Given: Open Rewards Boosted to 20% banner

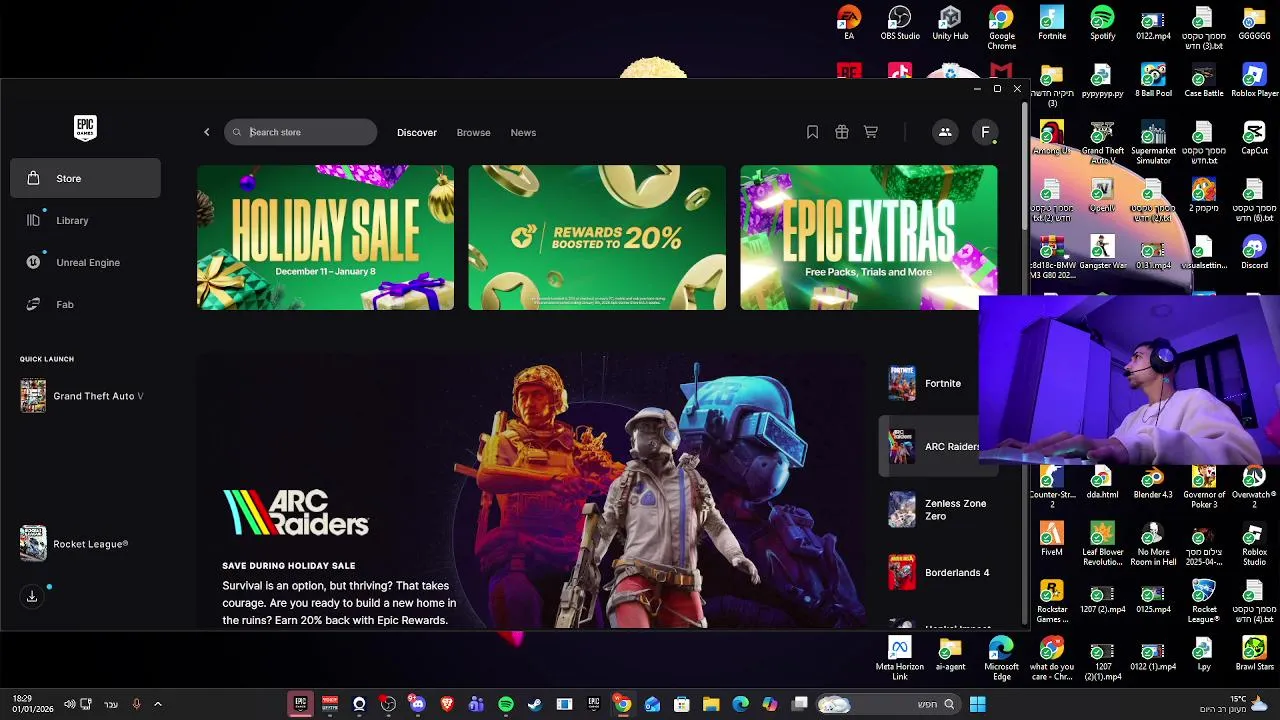Looking at the screenshot, I should 597,237.
